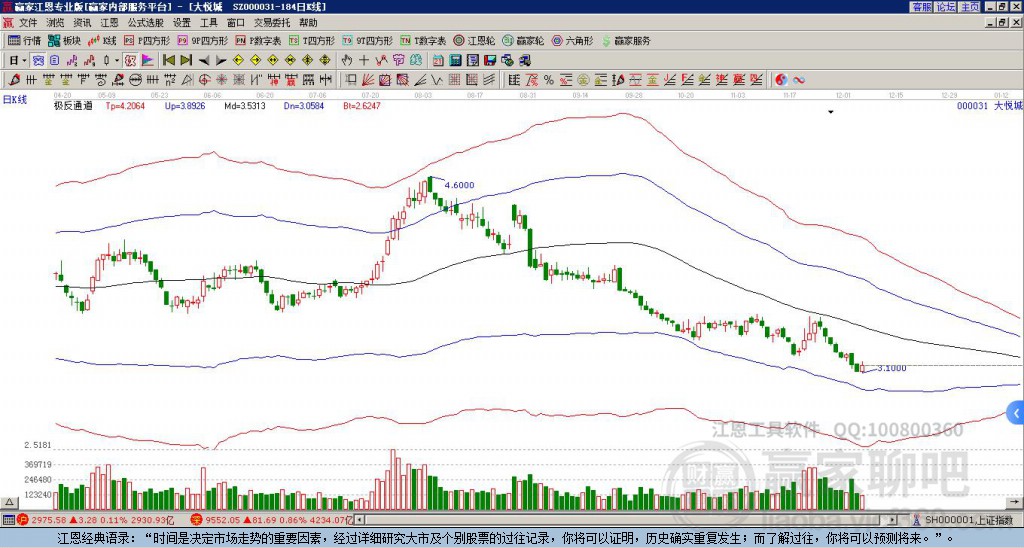
Task: Open the 9P四方形 tool
Action: [202, 40]
